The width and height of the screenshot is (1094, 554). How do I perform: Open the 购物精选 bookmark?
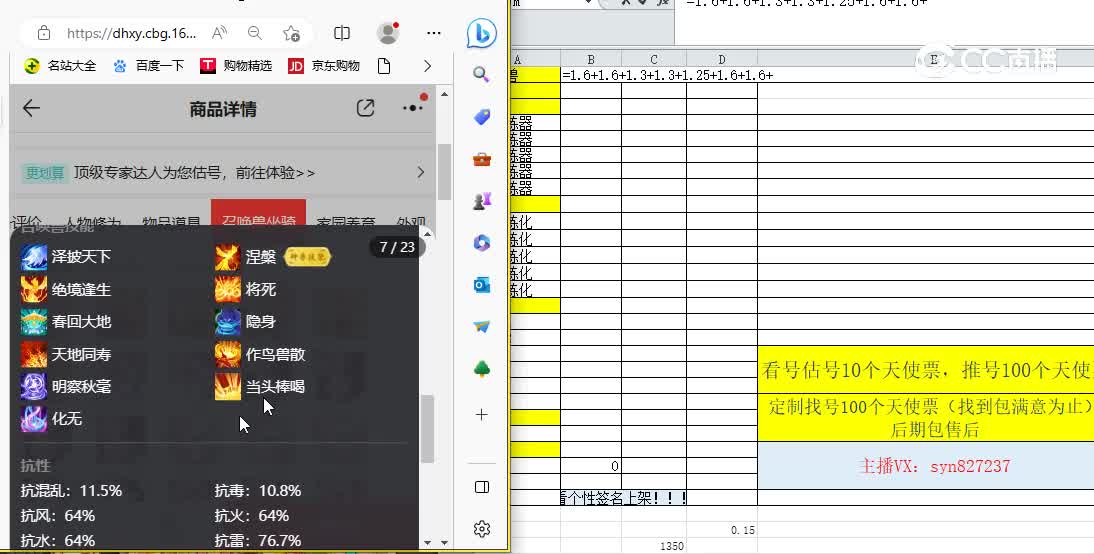point(236,66)
